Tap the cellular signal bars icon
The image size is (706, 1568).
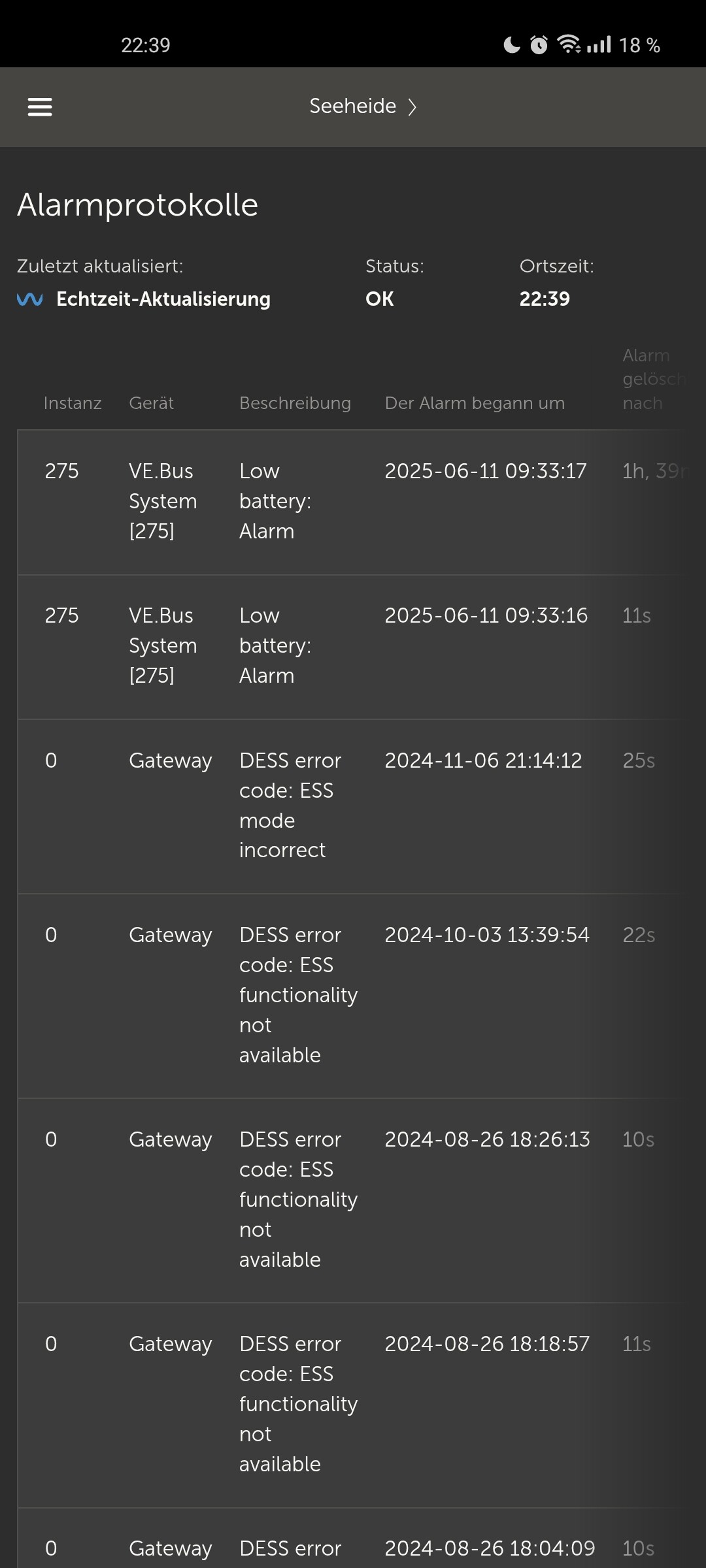pos(599,44)
